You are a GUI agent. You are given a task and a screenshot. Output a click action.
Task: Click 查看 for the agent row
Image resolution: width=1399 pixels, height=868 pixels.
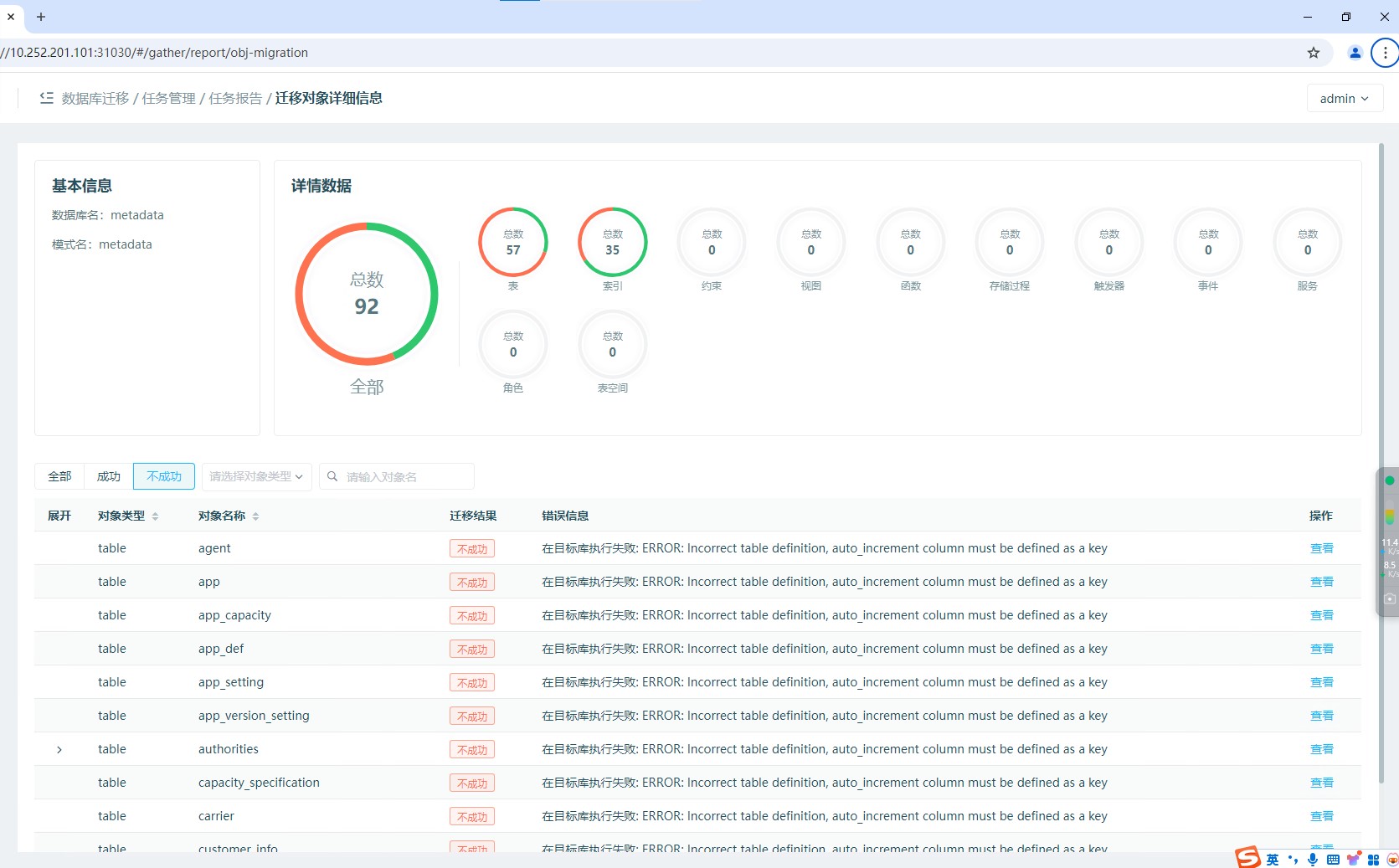point(1322,548)
